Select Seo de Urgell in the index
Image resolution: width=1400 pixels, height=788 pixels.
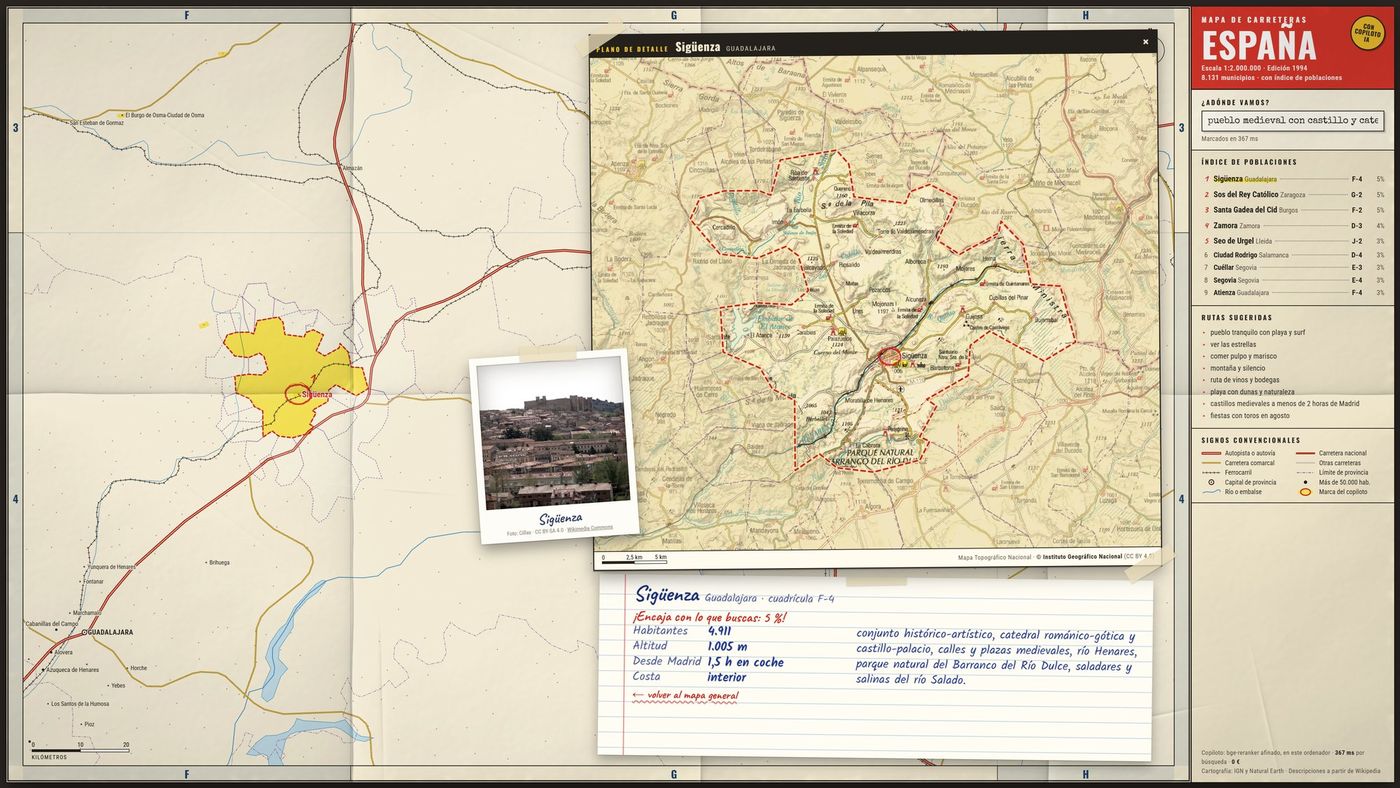click(1294, 241)
